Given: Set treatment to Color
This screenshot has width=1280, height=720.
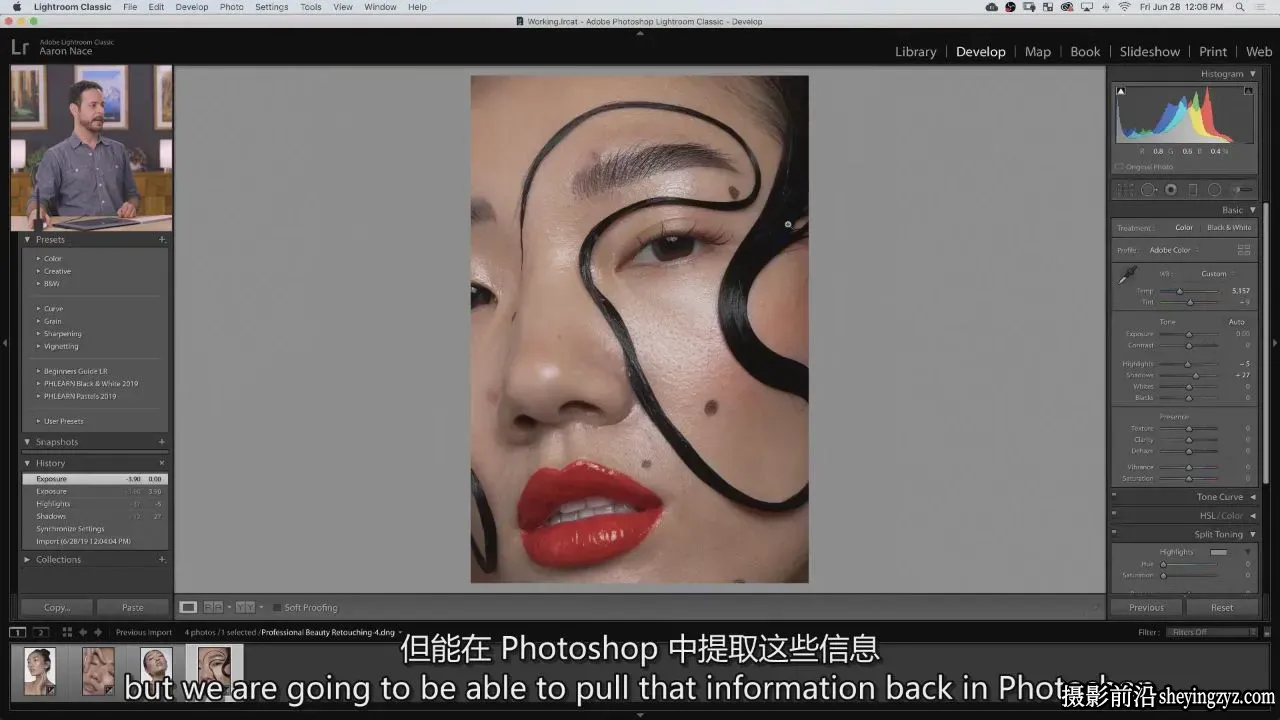Looking at the screenshot, I should [x=1184, y=228].
